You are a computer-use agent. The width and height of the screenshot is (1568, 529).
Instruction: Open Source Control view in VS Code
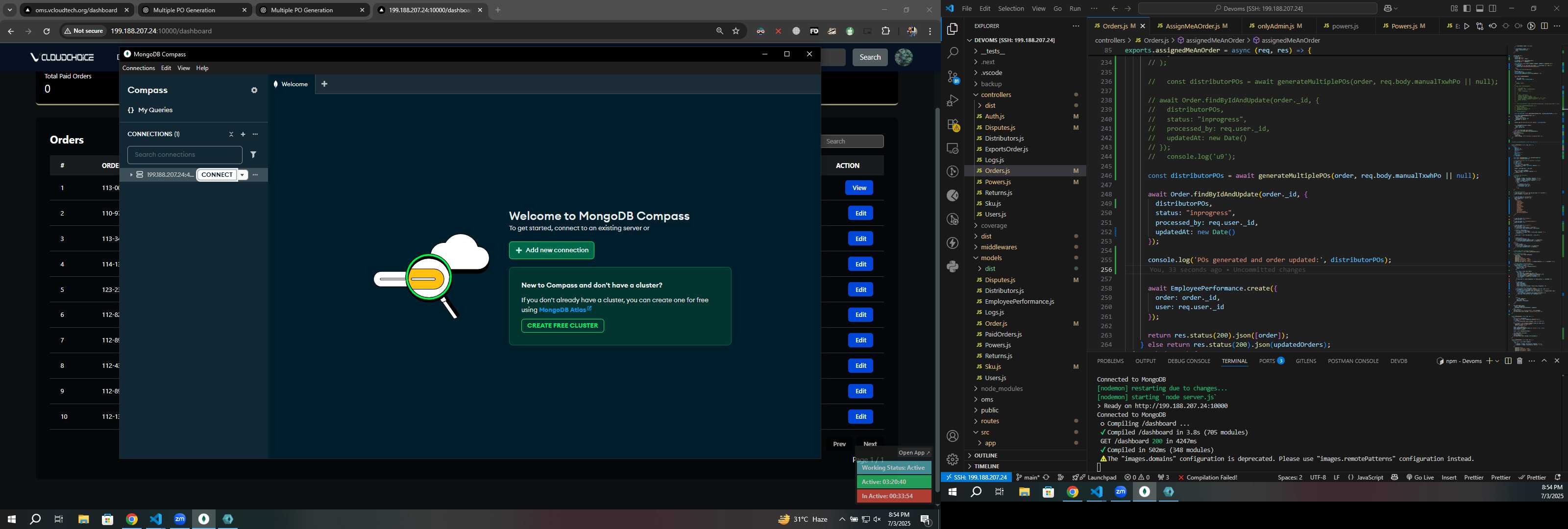point(953,77)
